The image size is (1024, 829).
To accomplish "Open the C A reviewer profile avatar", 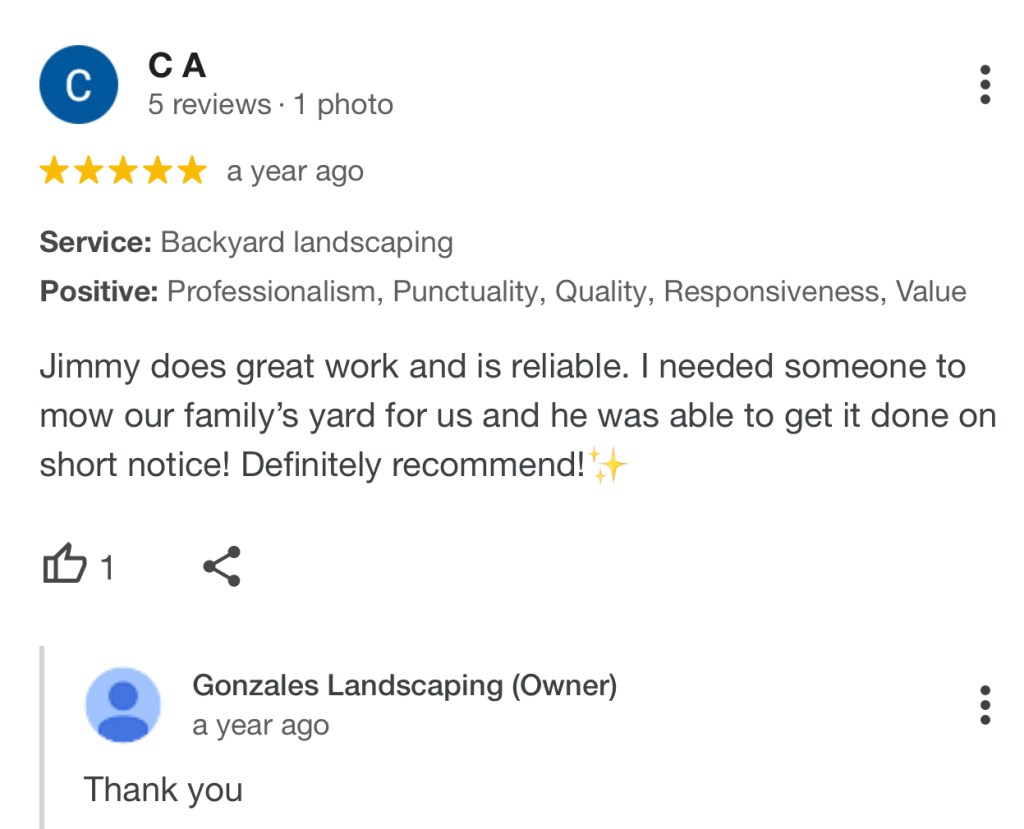I will click(78, 85).
